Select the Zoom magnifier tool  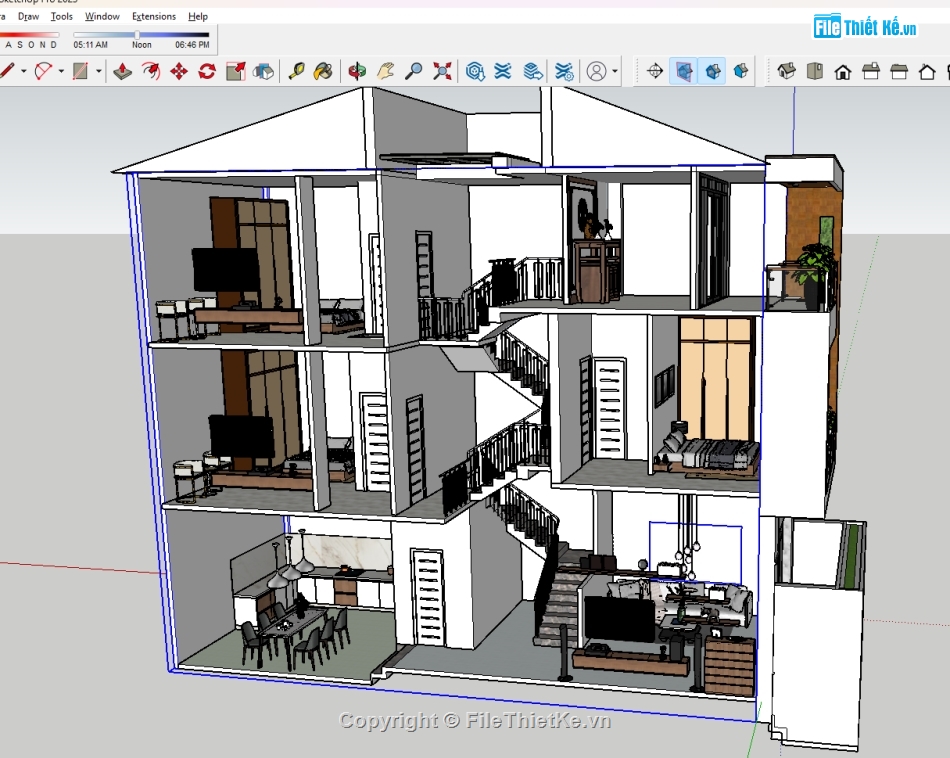click(x=414, y=71)
